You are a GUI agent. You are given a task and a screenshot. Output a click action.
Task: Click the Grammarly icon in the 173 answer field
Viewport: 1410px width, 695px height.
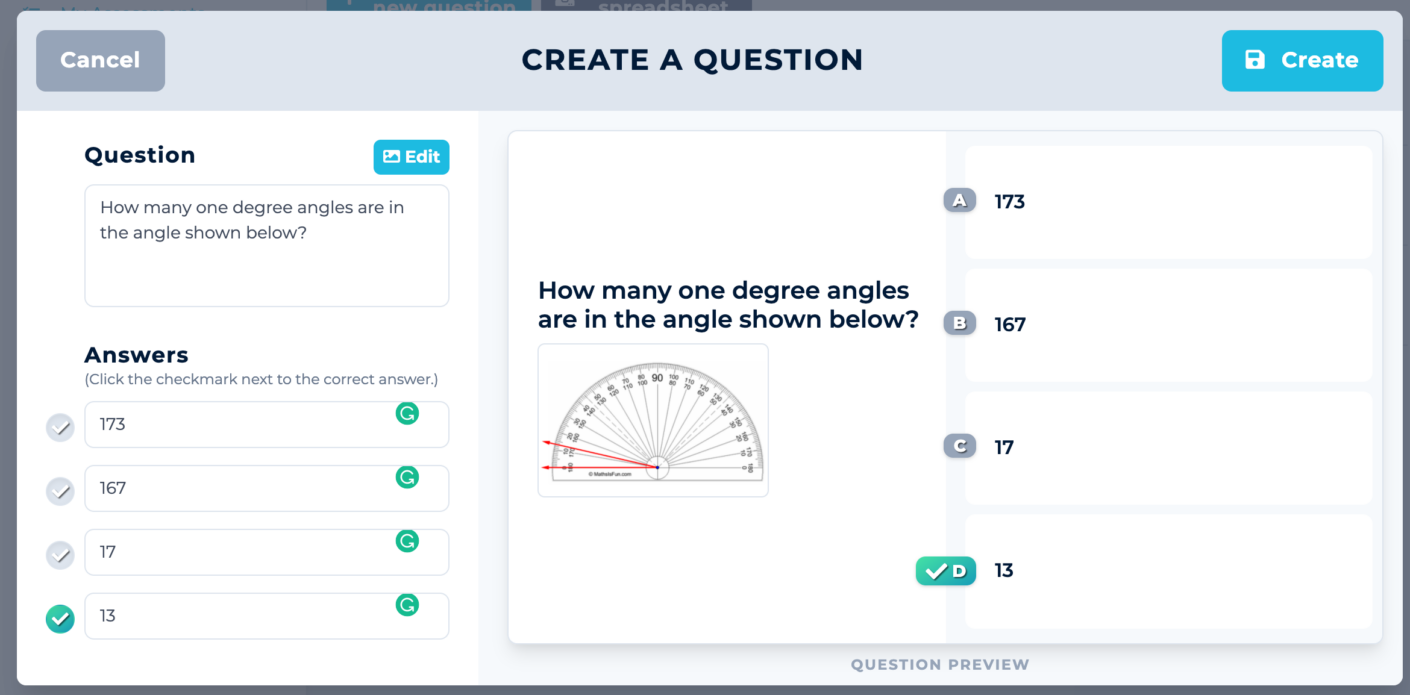(407, 413)
